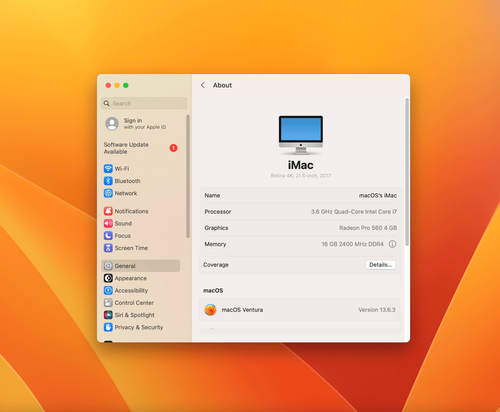Open Siri & Spotlight label

pos(134,315)
